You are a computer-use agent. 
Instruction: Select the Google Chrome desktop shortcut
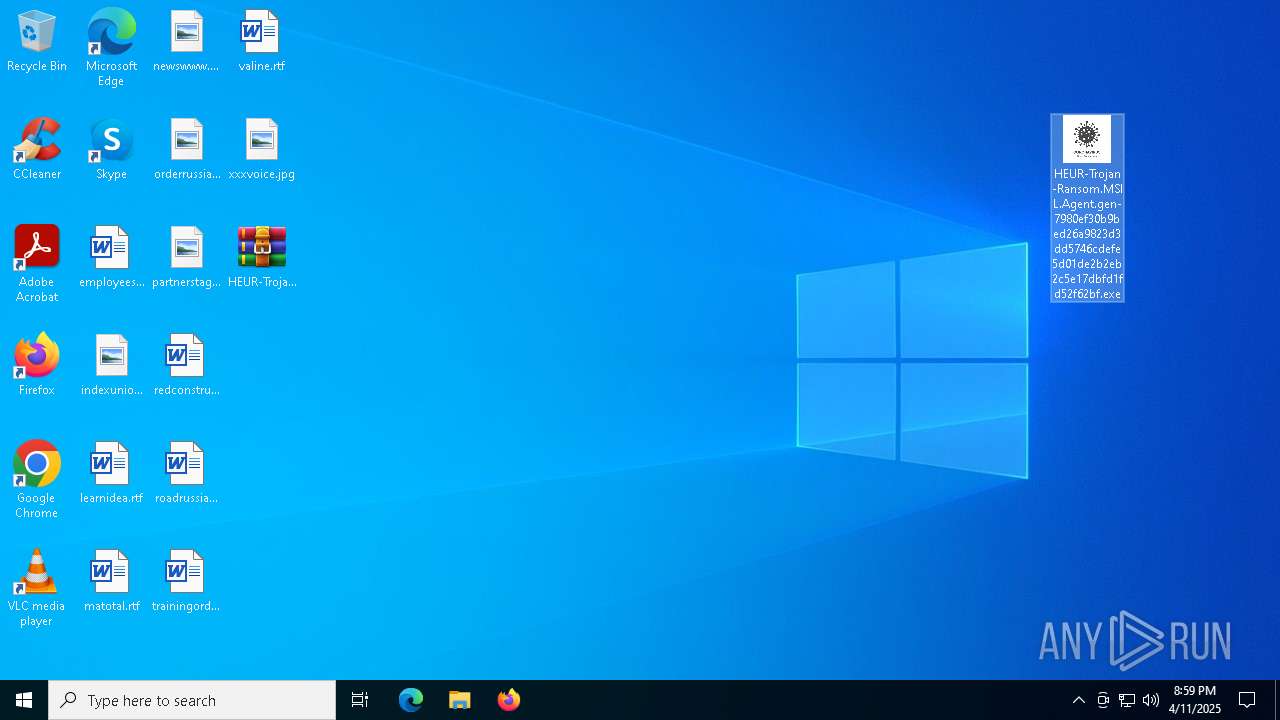click(x=37, y=480)
